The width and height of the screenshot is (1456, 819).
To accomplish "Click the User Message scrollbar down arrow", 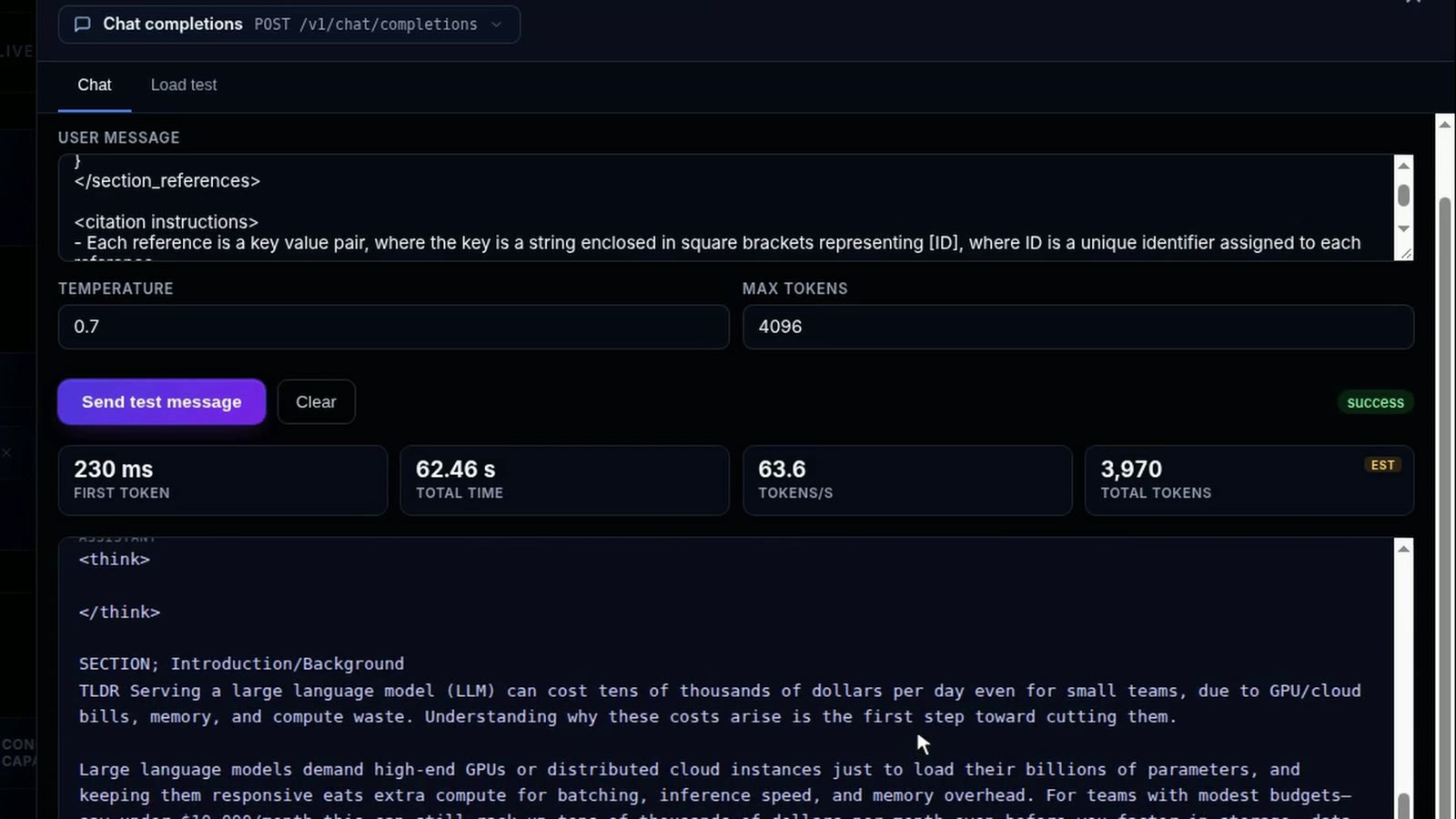I will pyautogui.click(x=1403, y=228).
